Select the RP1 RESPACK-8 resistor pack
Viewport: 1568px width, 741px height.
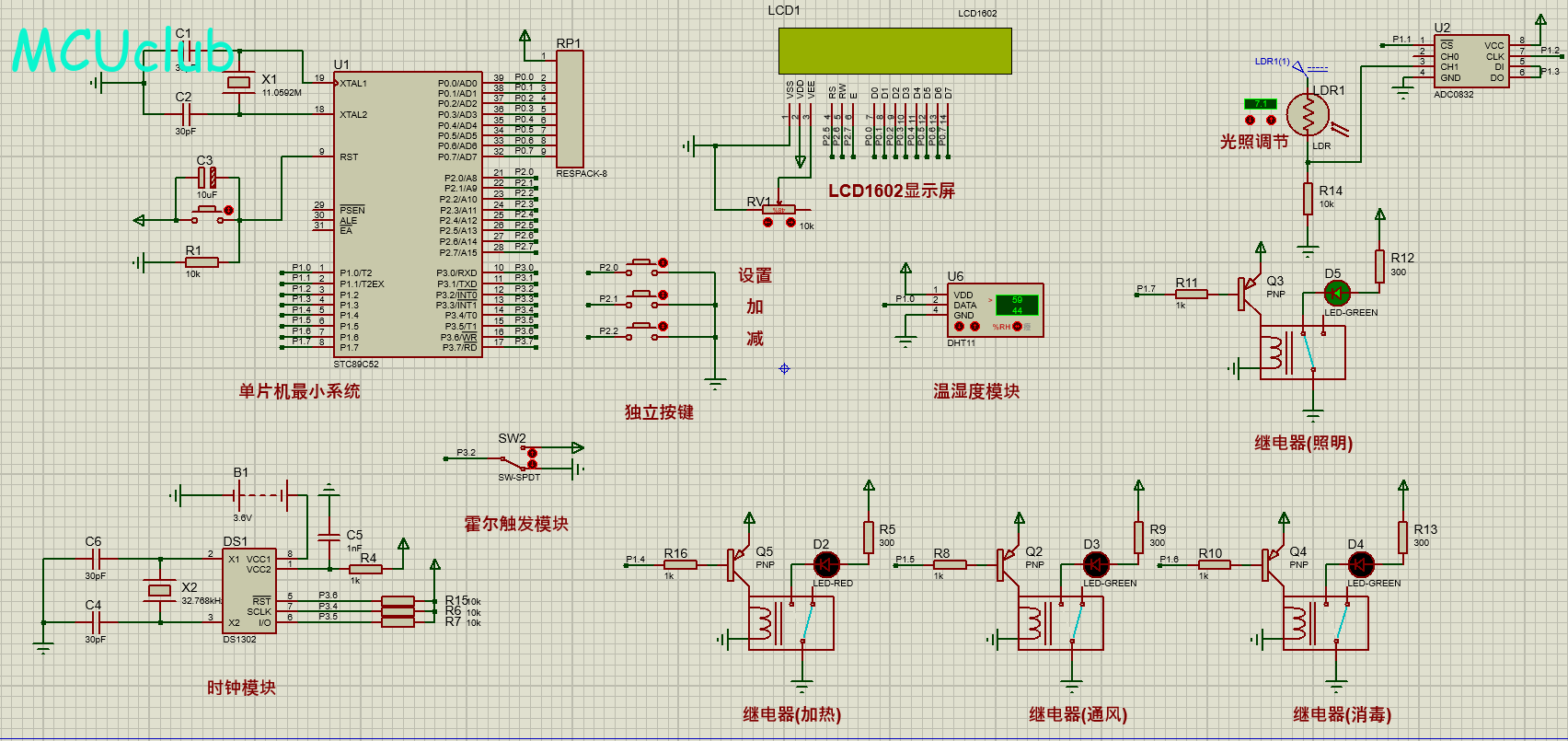point(570,109)
